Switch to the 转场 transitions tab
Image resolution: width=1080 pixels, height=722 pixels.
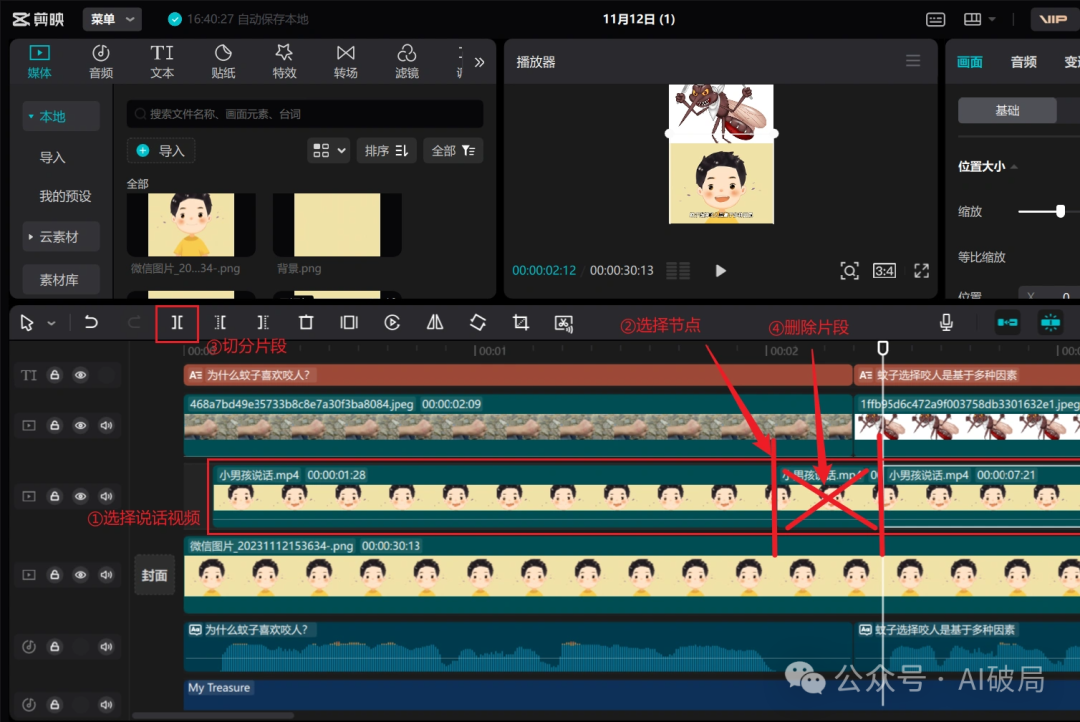[x=346, y=61]
